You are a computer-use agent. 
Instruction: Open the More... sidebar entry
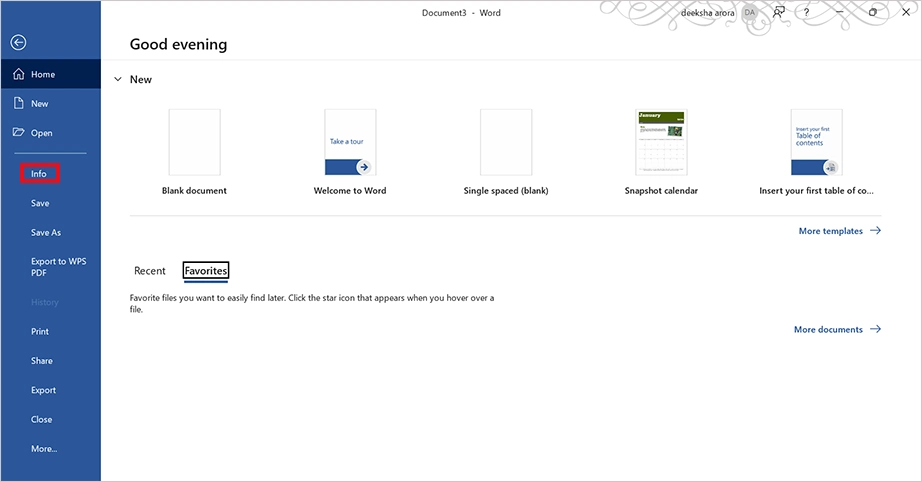pos(44,449)
